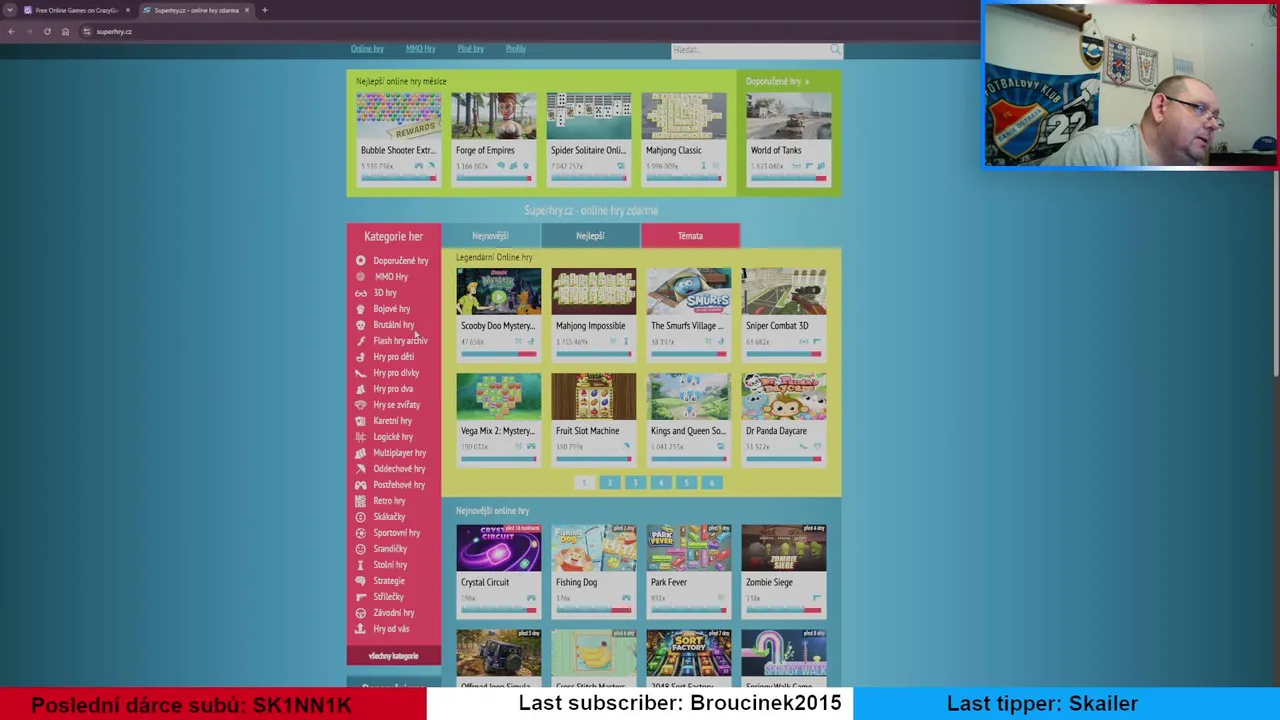Click the icon beside Skákačky

click(361, 517)
